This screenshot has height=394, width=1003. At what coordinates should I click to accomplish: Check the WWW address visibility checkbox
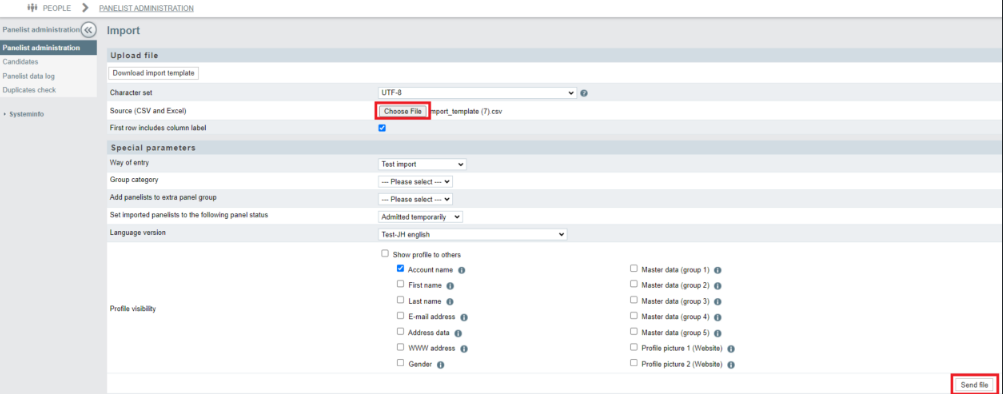click(x=400, y=347)
